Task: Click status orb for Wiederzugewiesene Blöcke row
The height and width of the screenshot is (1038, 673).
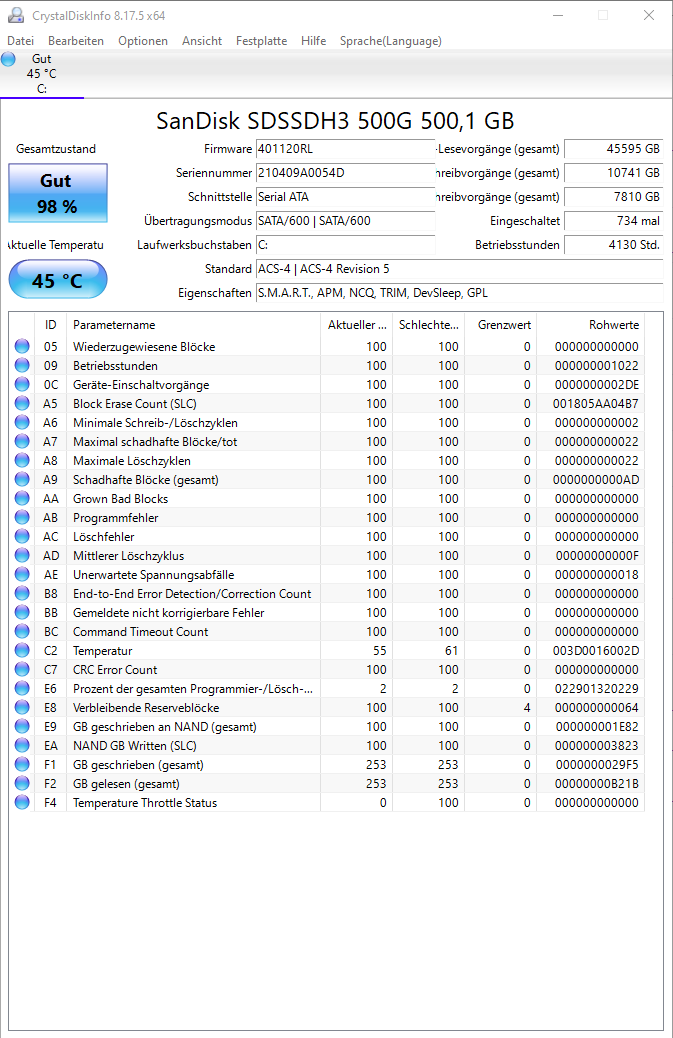Action: click(22, 346)
